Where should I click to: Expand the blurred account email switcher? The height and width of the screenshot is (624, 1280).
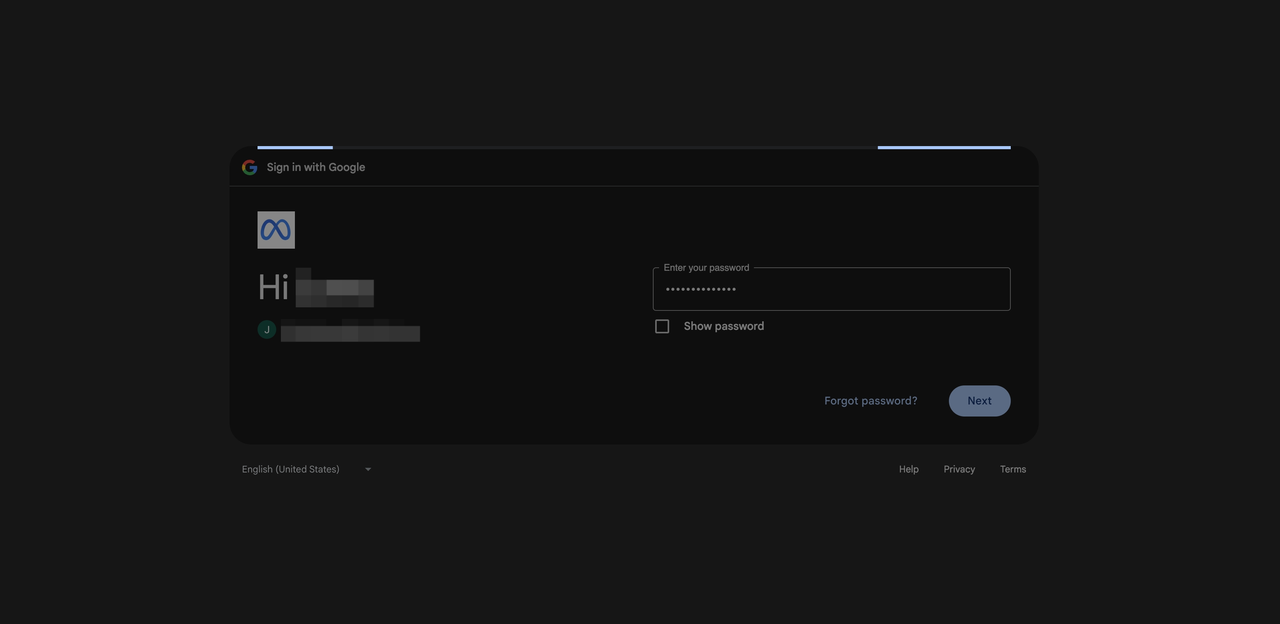[349, 331]
